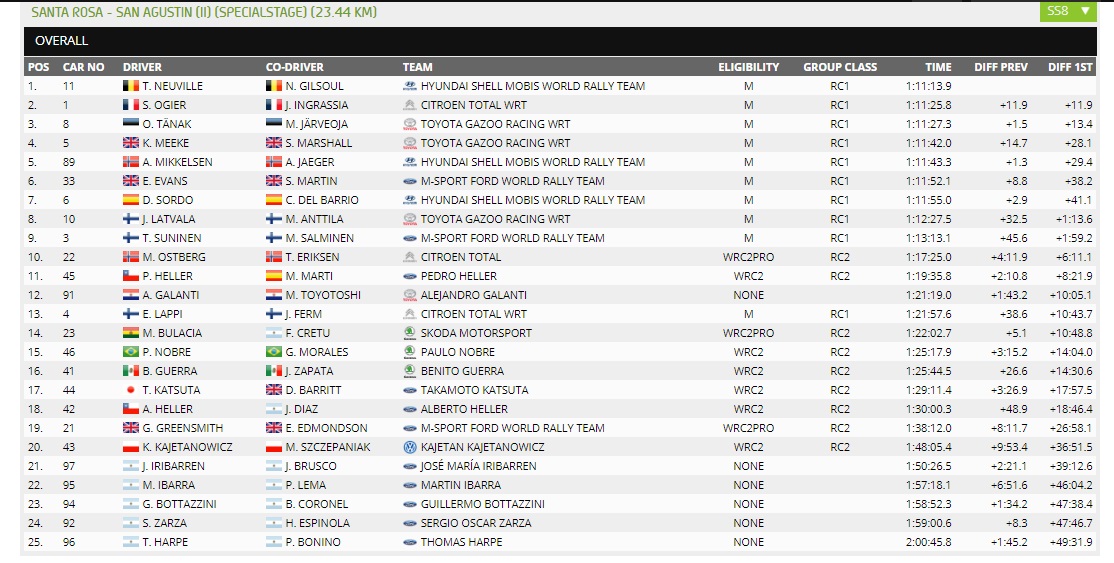Viewport: 1114px width, 563px height.
Task: Click the Argentine flag beside co-driver F. Cretu
Action: click(x=274, y=333)
